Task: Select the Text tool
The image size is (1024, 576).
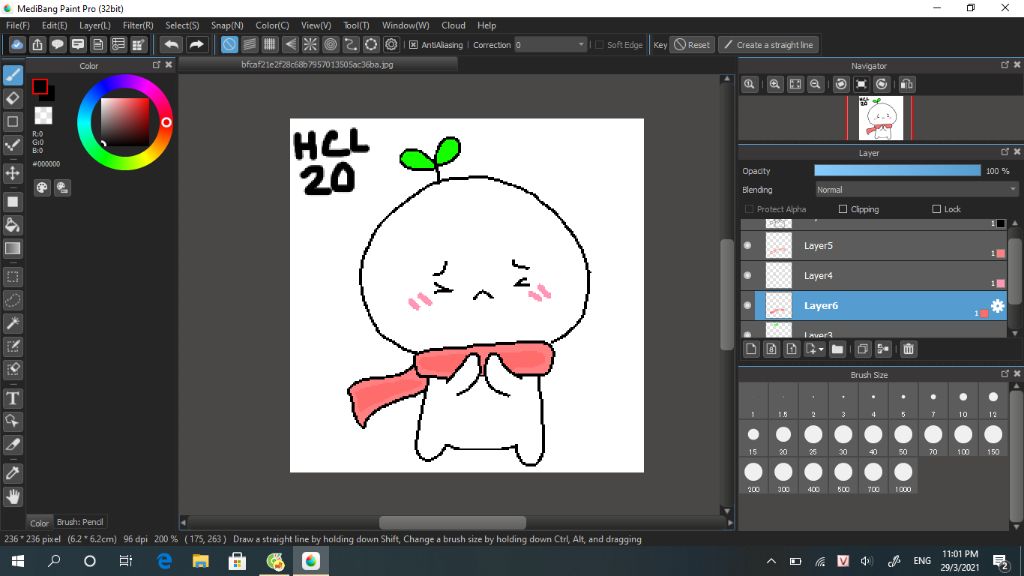Action: pyautogui.click(x=13, y=398)
